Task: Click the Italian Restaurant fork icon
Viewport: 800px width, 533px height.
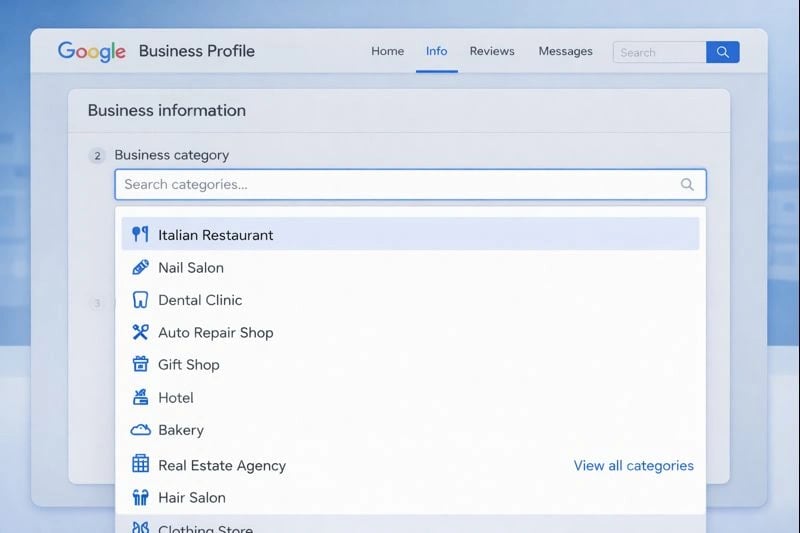Action: tap(140, 234)
